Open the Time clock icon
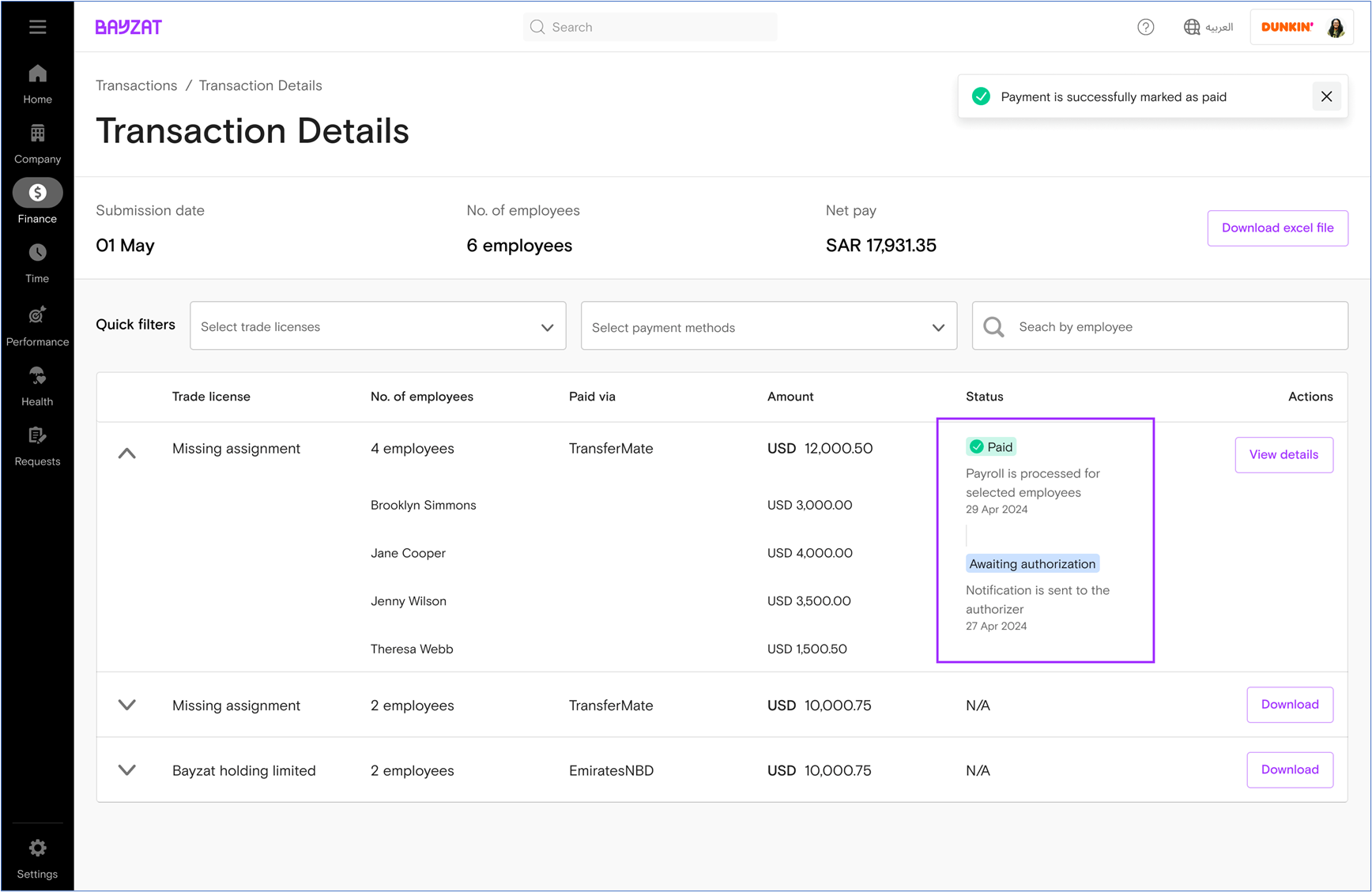The image size is (1372, 892). [37, 253]
